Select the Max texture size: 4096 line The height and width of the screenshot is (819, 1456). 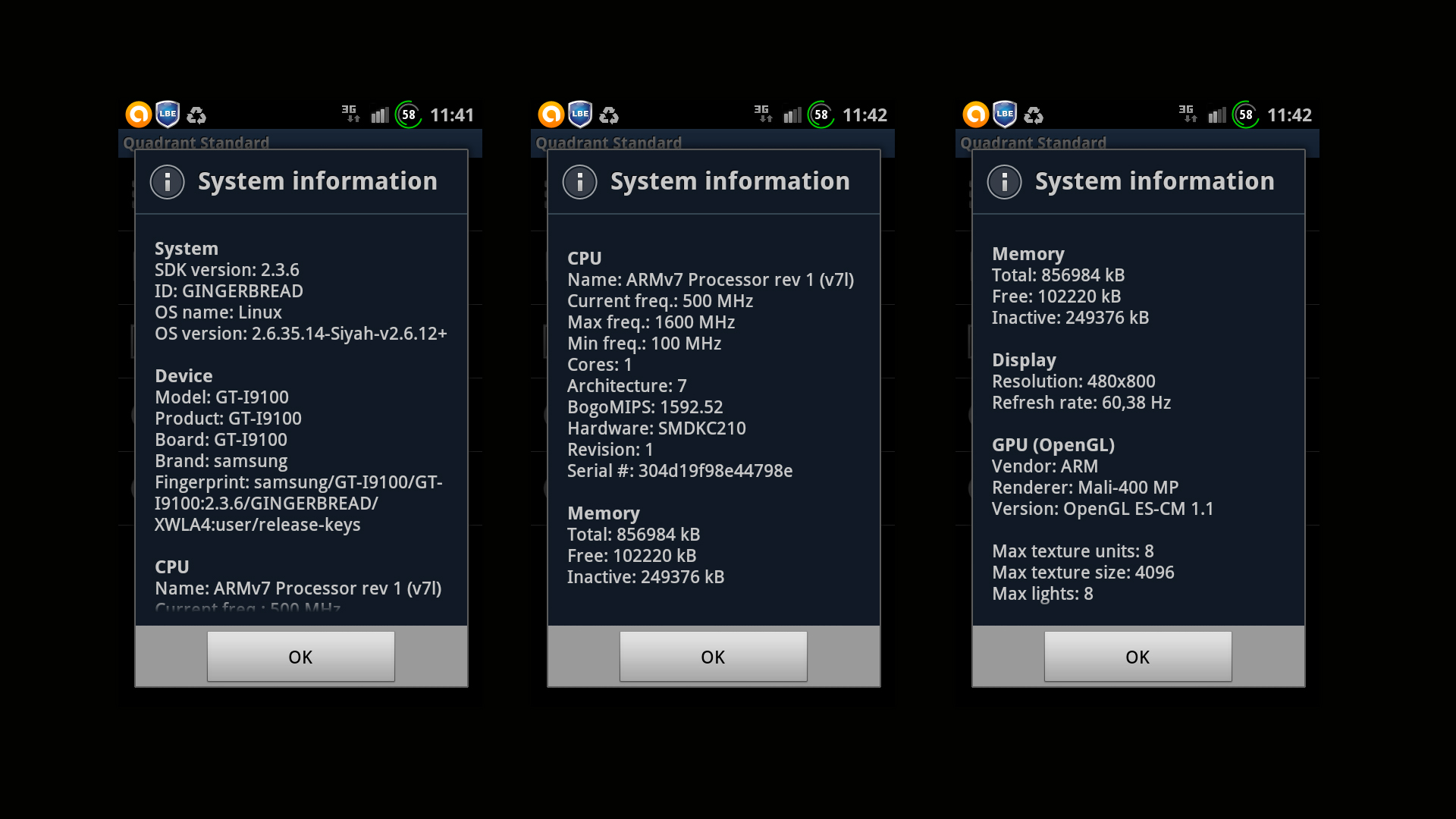click(x=1083, y=573)
